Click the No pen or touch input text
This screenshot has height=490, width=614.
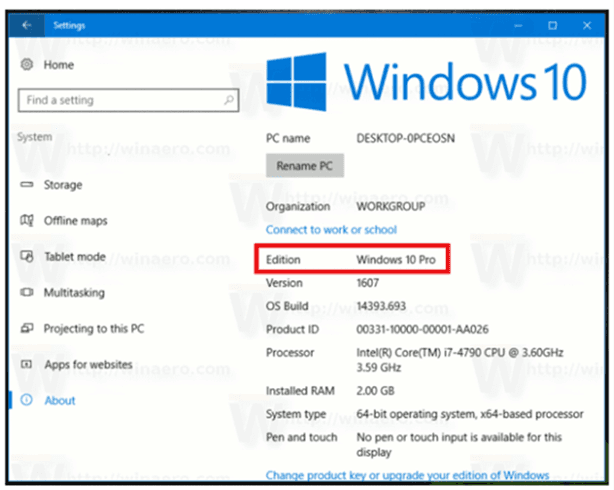coord(459,445)
